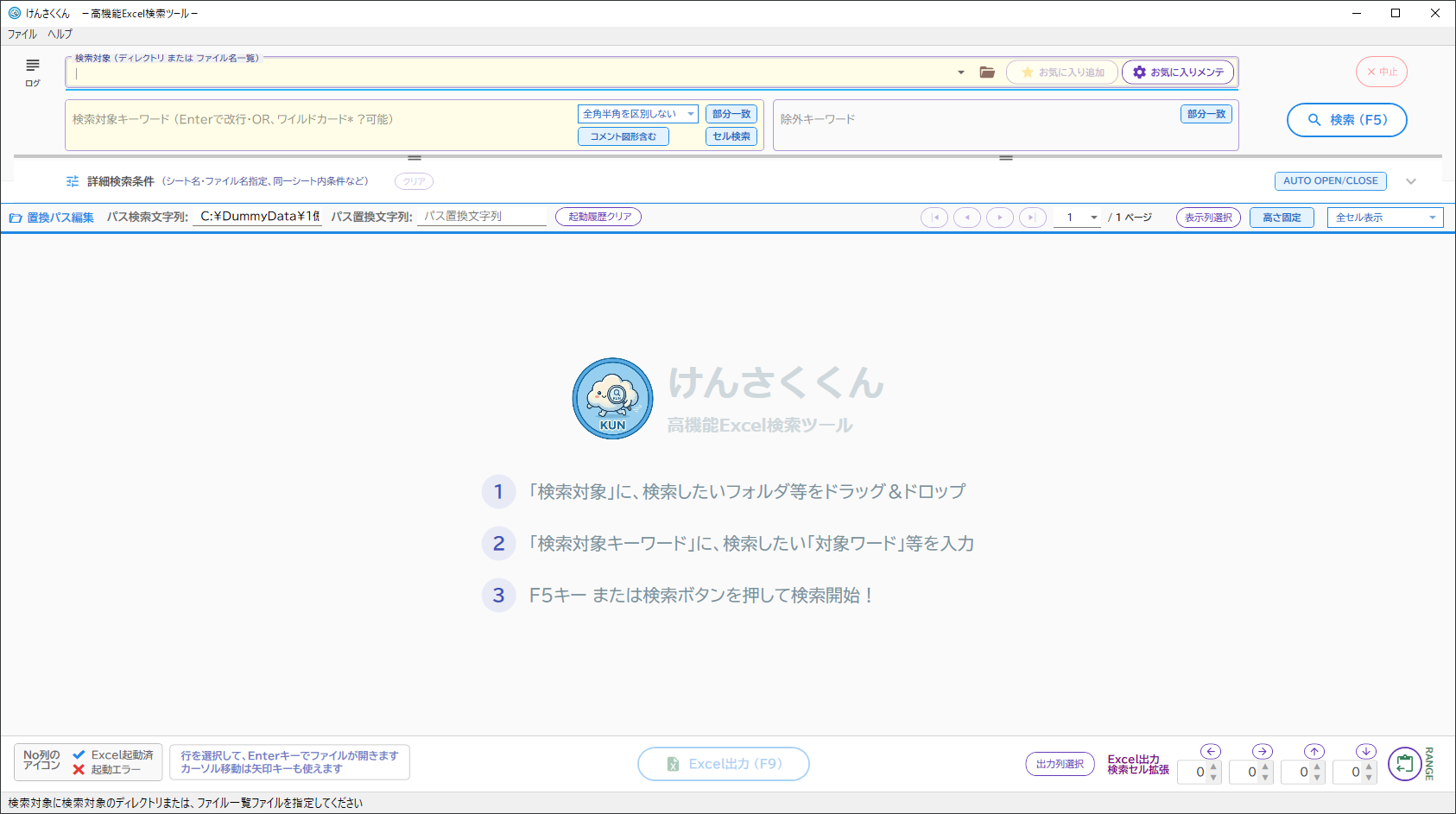Click the 置換パス編集 folder icon
1456x814 pixels.
[x=16, y=218]
